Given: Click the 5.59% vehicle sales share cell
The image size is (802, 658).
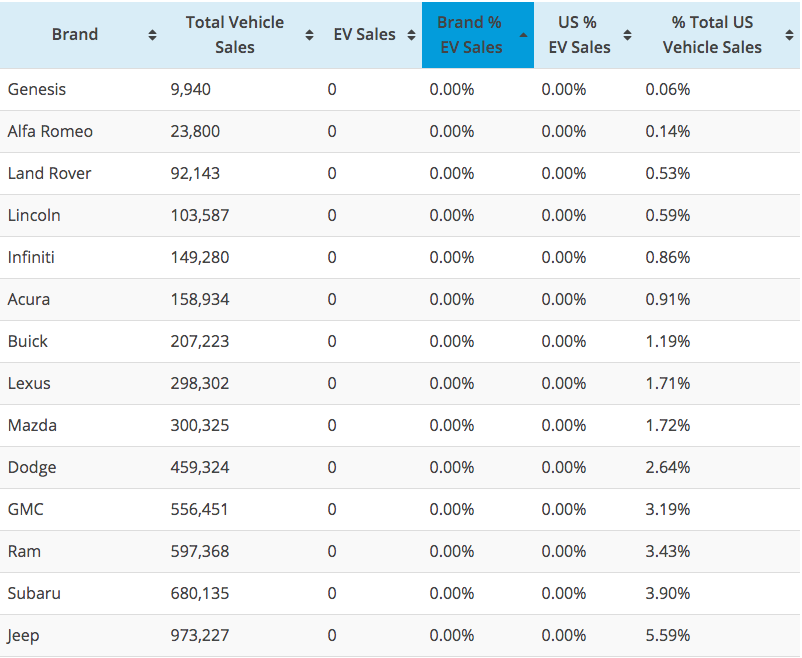Looking at the screenshot, I should click(x=668, y=636).
